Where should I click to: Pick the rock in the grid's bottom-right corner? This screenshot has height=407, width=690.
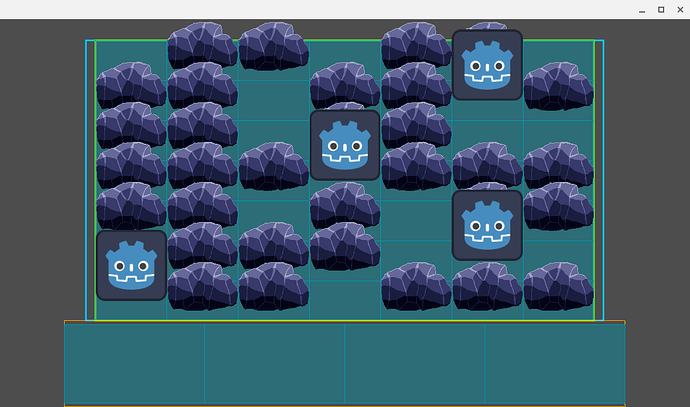pos(558,286)
